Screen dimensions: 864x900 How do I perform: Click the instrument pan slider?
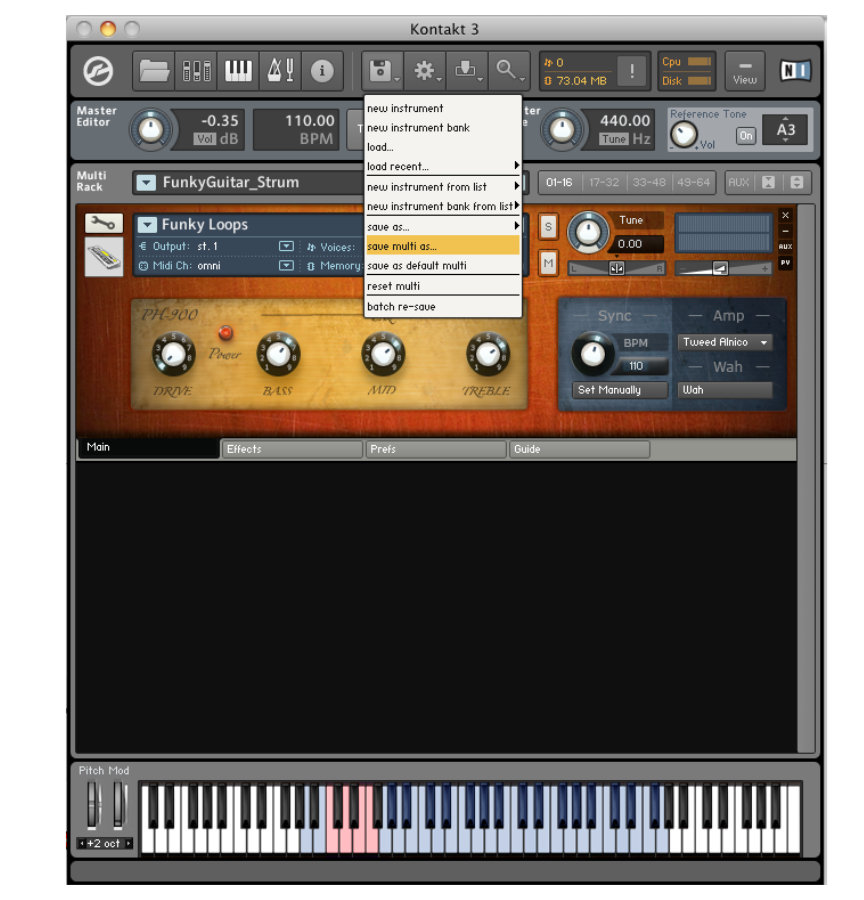coord(616,269)
